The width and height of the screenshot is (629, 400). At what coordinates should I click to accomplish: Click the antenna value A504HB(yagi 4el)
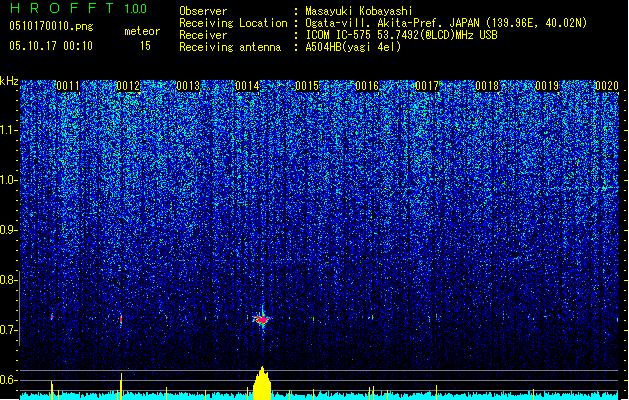pyautogui.click(x=353, y=47)
